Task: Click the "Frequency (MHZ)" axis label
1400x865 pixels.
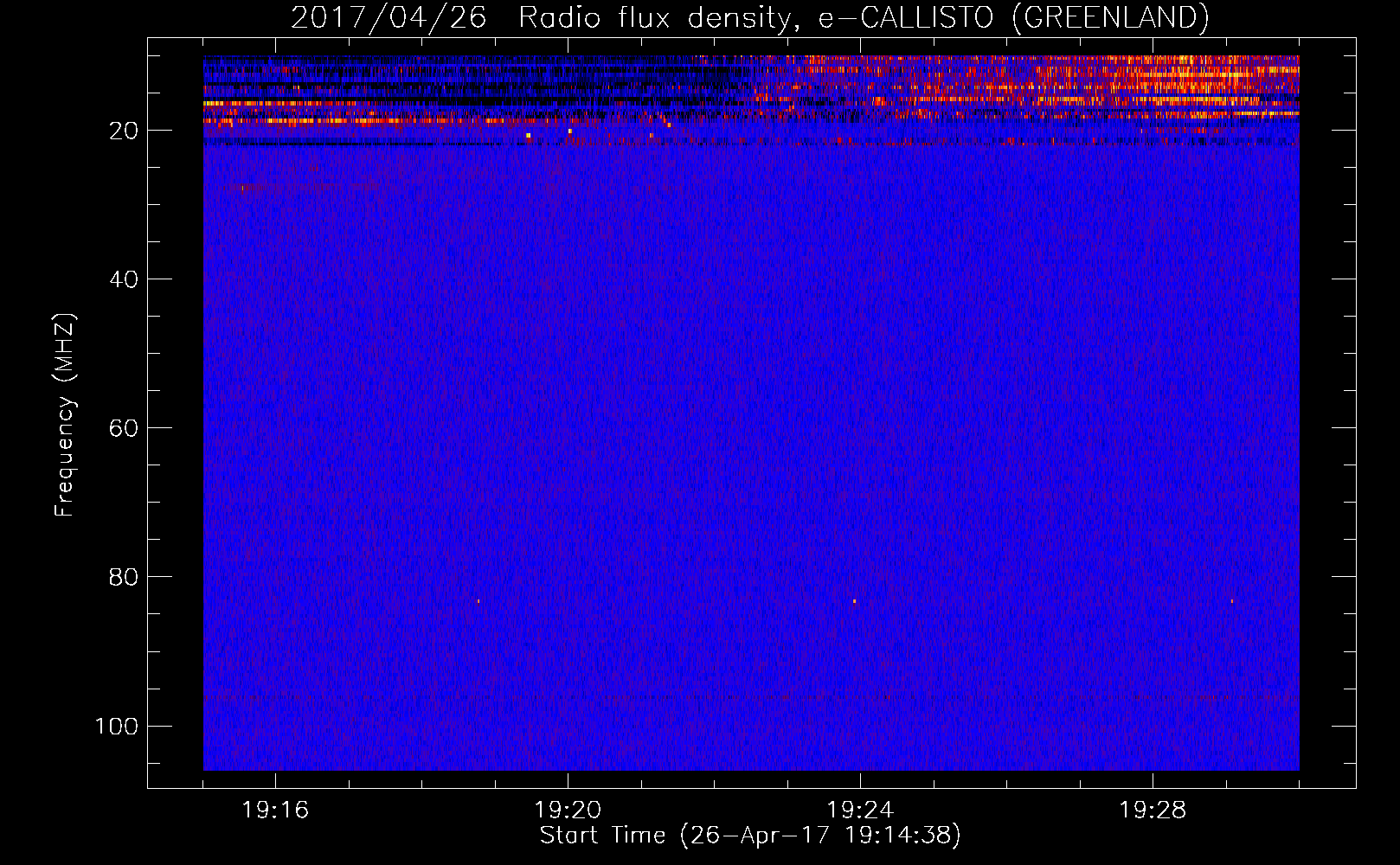Action: [65, 415]
